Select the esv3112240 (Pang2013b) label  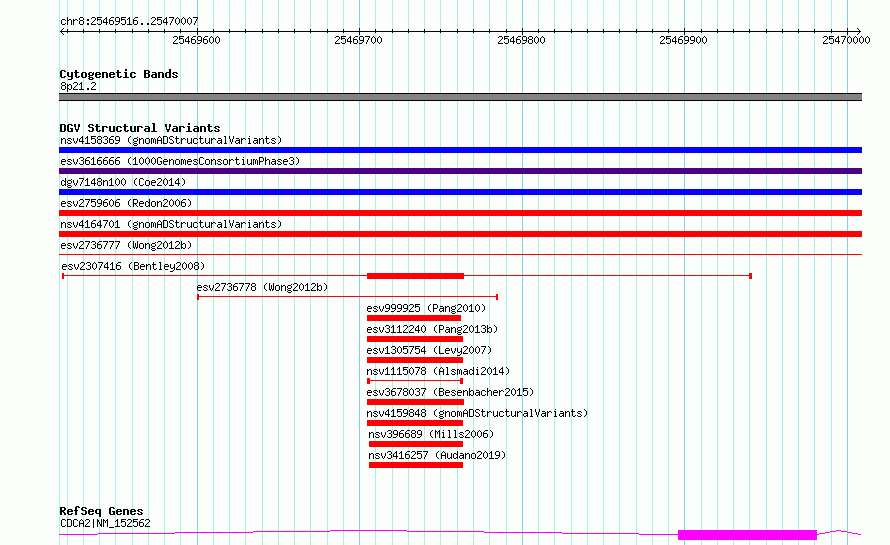432,329
